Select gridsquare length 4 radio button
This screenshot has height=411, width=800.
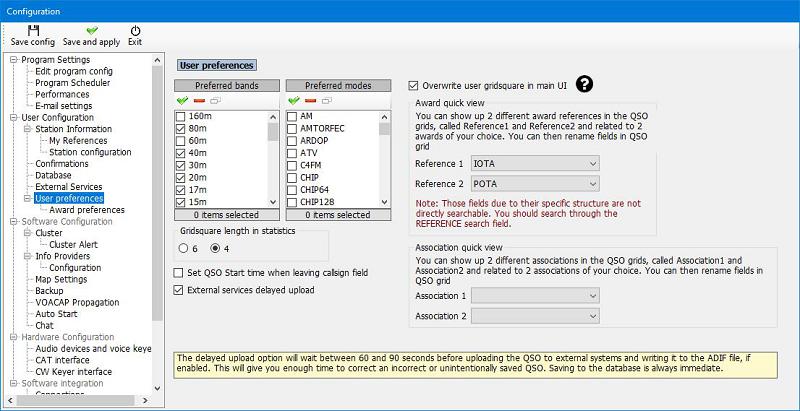(x=215, y=248)
